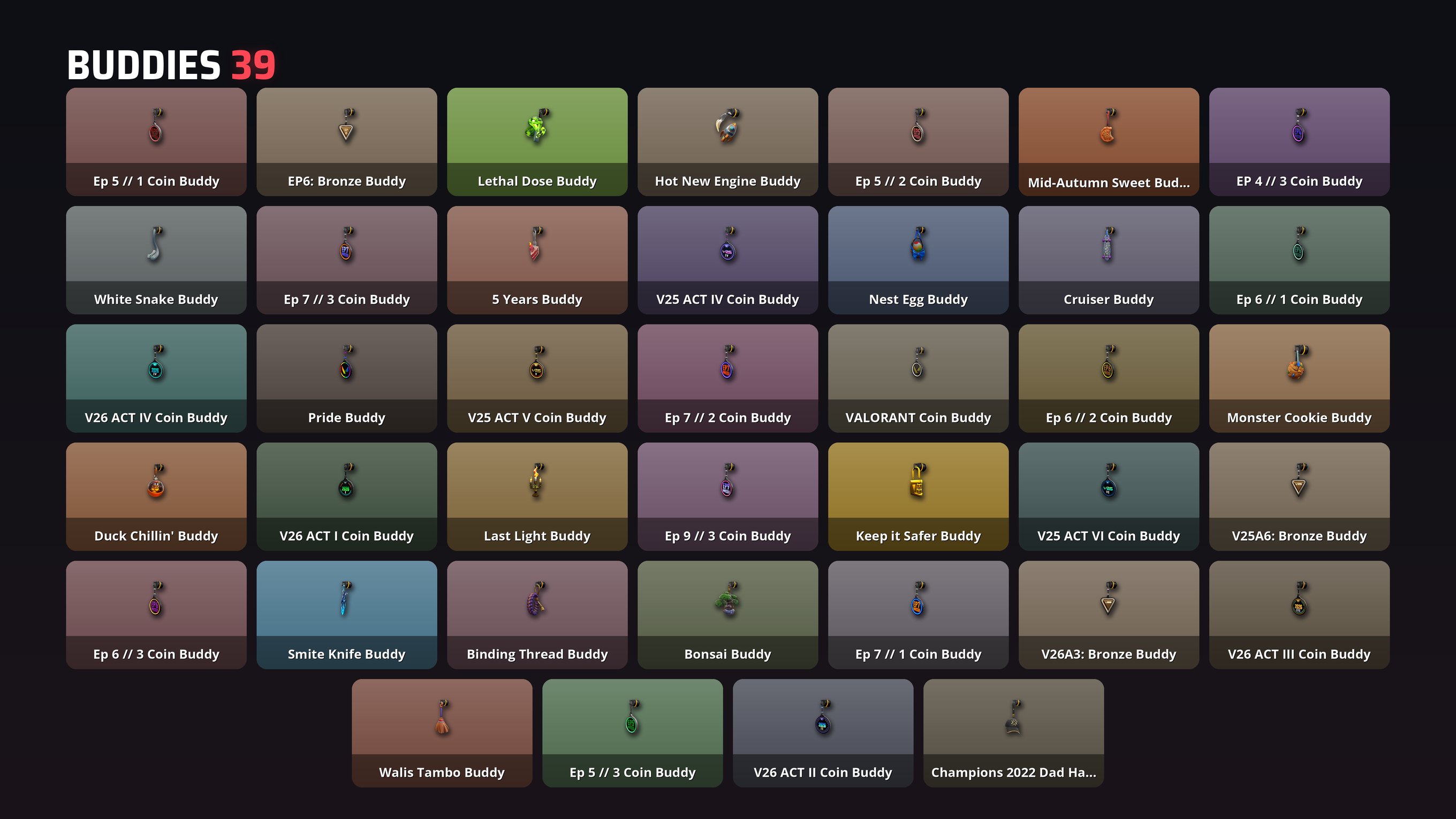Image resolution: width=1456 pixels, height=819 pixels.
Task: Click the Smite Knife Buddy blade icon
Action: 345,598
